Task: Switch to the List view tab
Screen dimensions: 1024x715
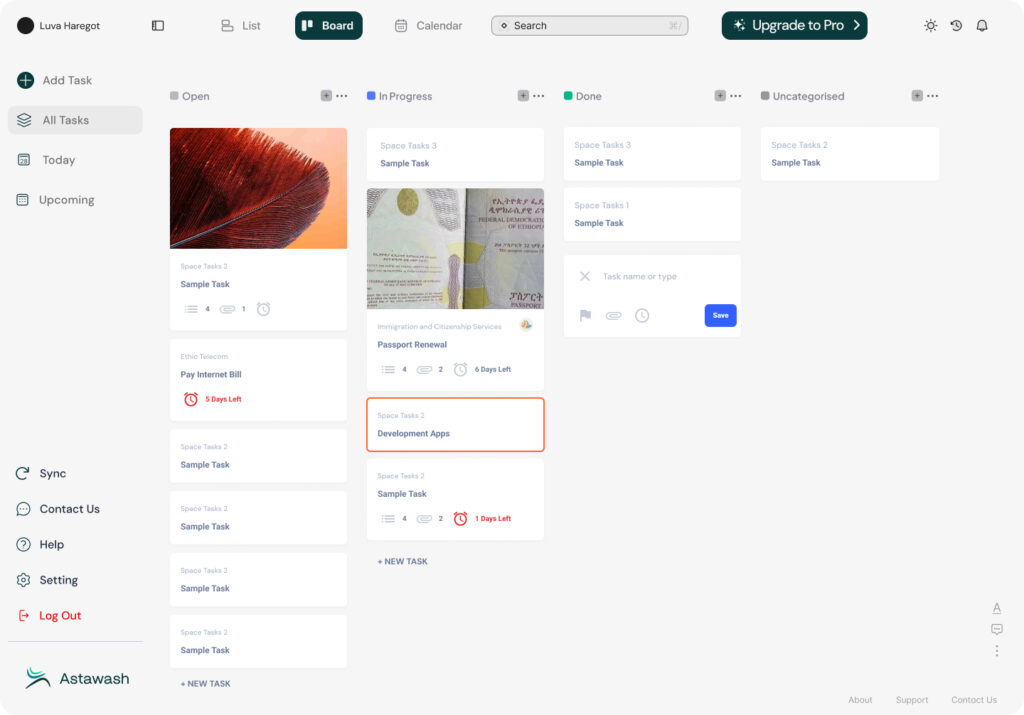Action: [x=241, y=26]
